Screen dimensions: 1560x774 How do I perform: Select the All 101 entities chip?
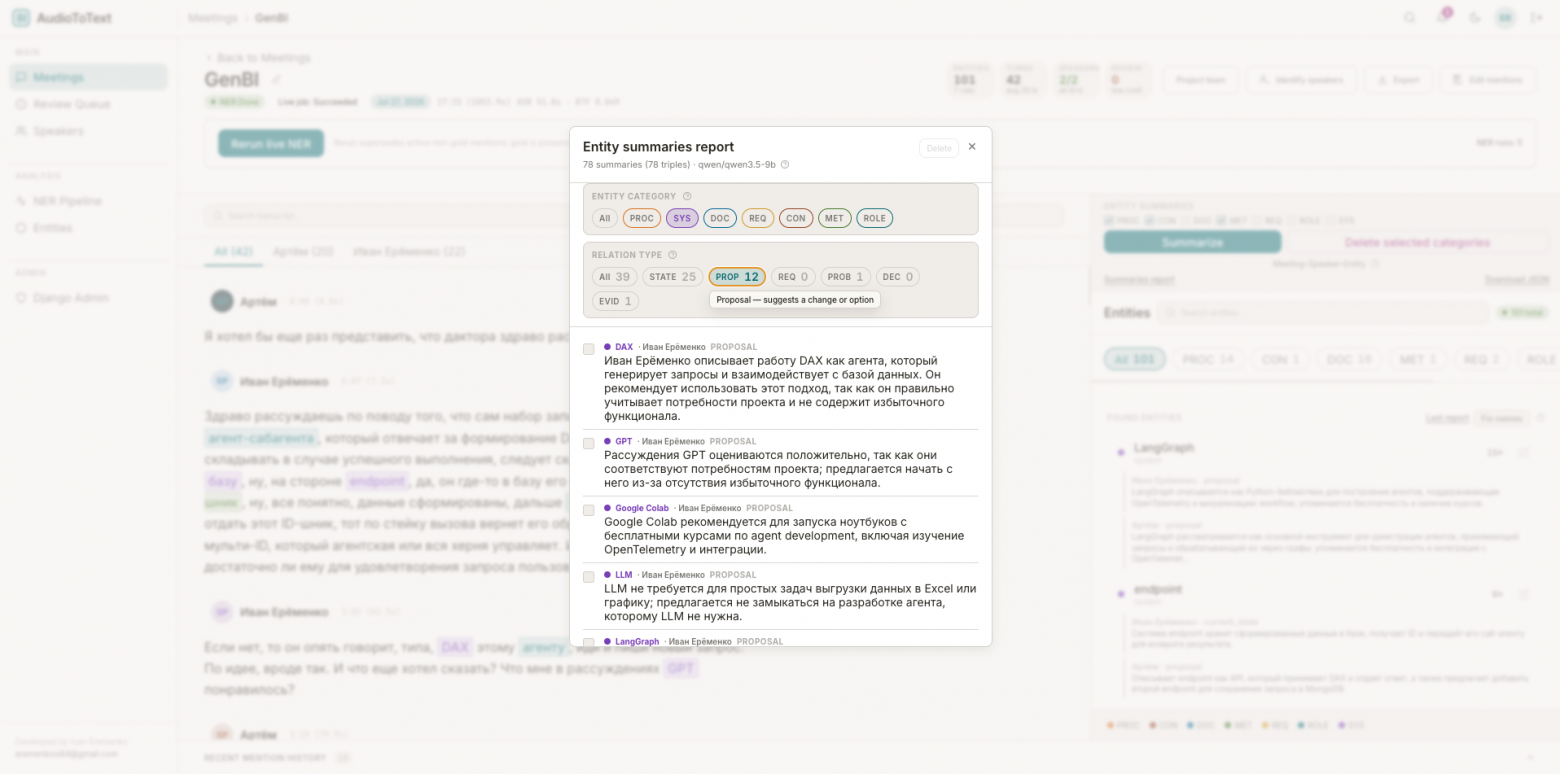(x=1136, y=359)
